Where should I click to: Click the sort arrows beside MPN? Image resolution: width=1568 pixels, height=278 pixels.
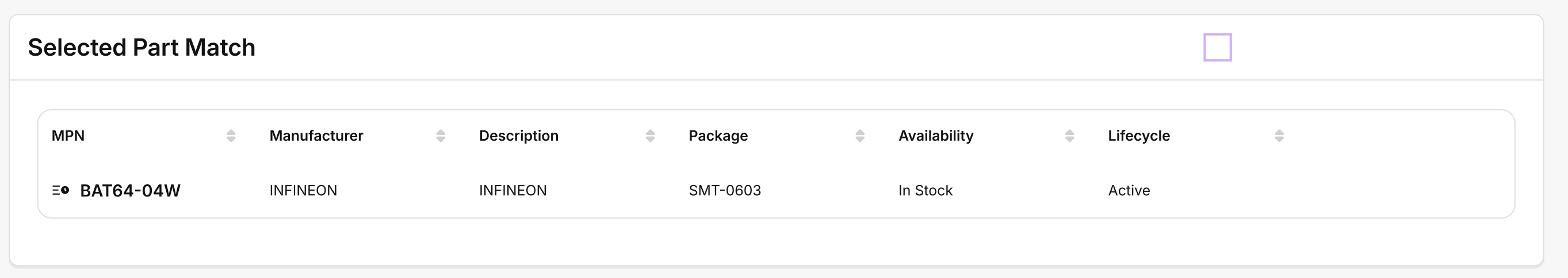[x=231, y=136]
